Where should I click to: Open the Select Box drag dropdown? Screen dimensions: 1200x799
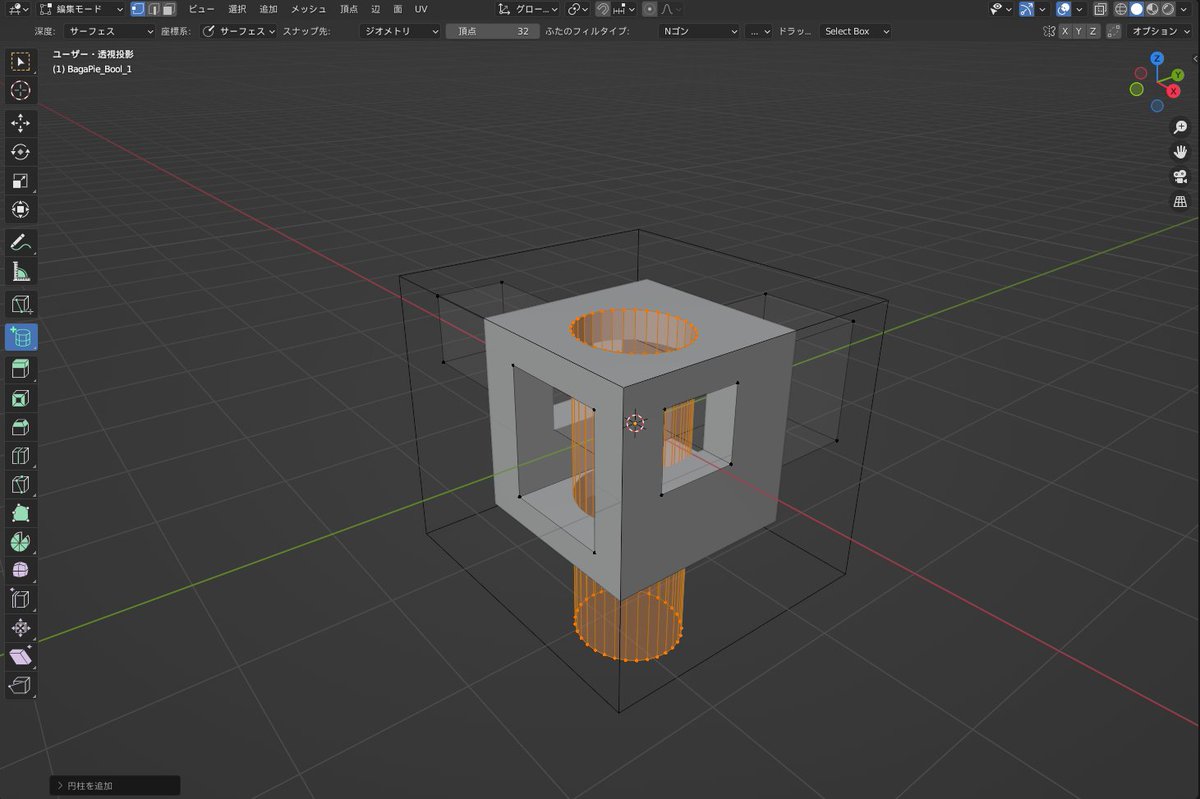[855, 31]
